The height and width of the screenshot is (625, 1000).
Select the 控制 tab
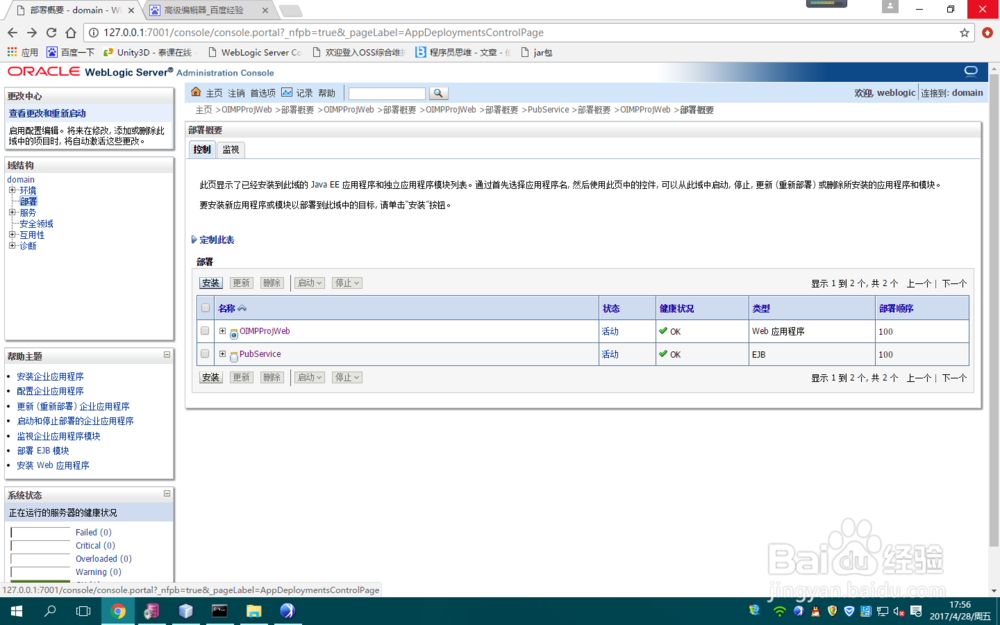point(202,149)
